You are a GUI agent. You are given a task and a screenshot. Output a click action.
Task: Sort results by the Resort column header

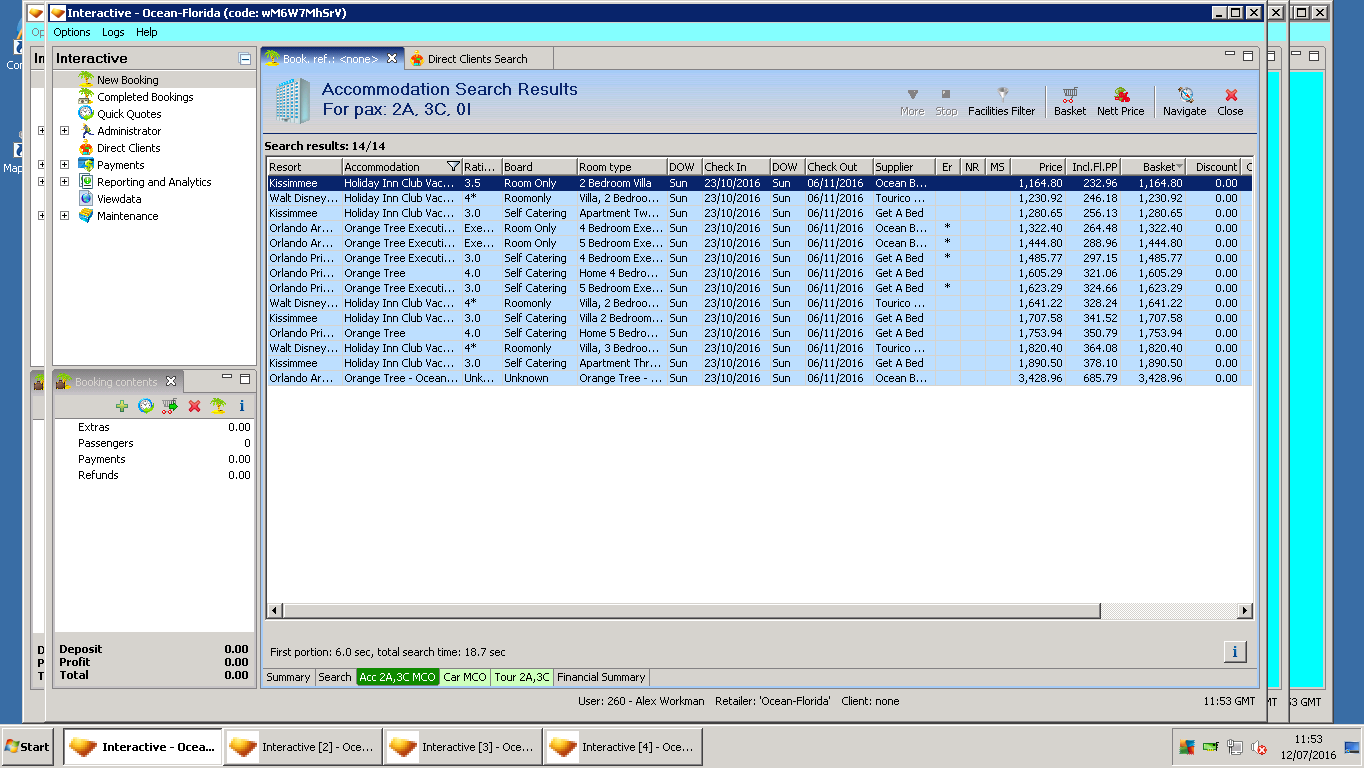coord(304,167)
